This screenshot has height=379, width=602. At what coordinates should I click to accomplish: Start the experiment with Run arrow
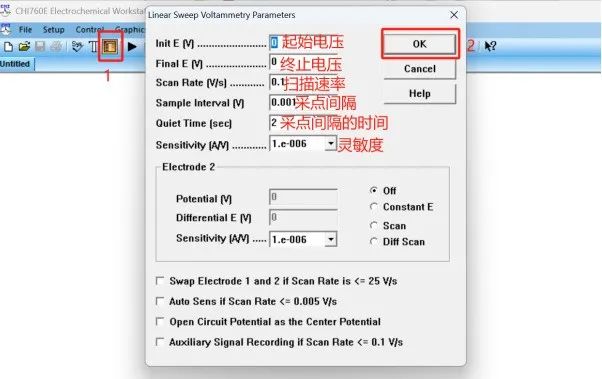[x=132, y=47]
